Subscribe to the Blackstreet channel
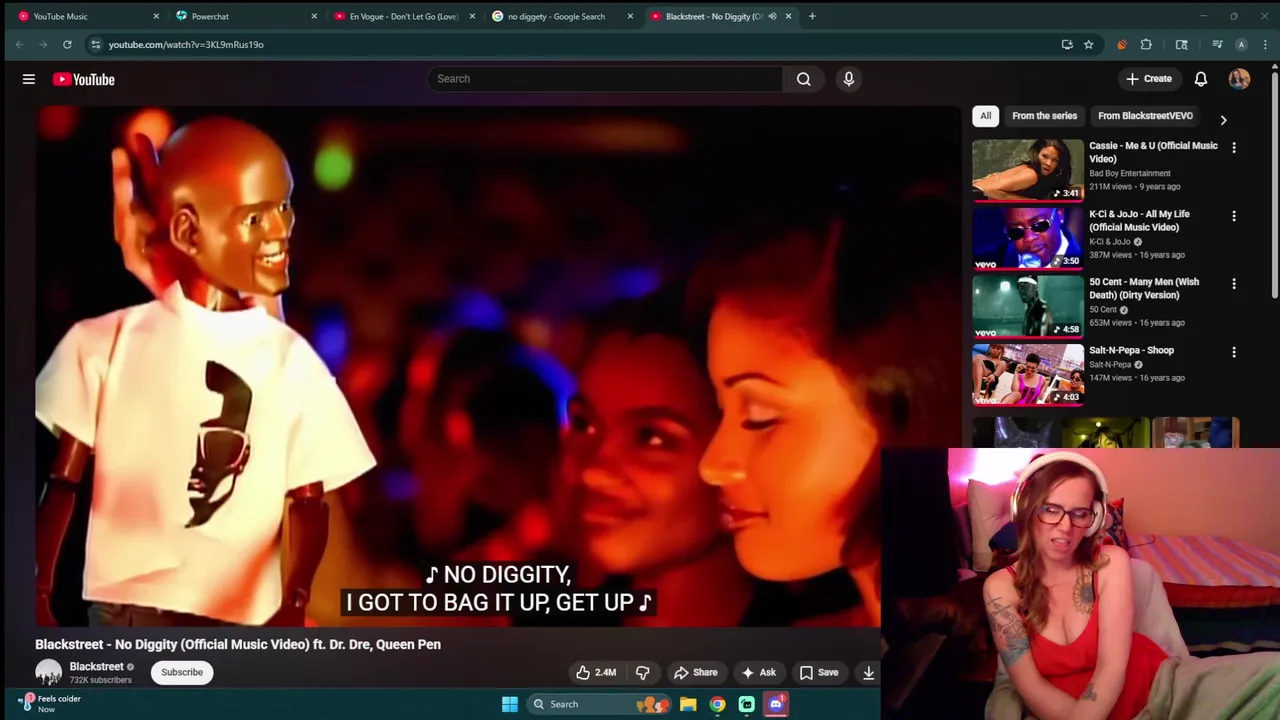Screen dimensions: 1280x720 182,672
